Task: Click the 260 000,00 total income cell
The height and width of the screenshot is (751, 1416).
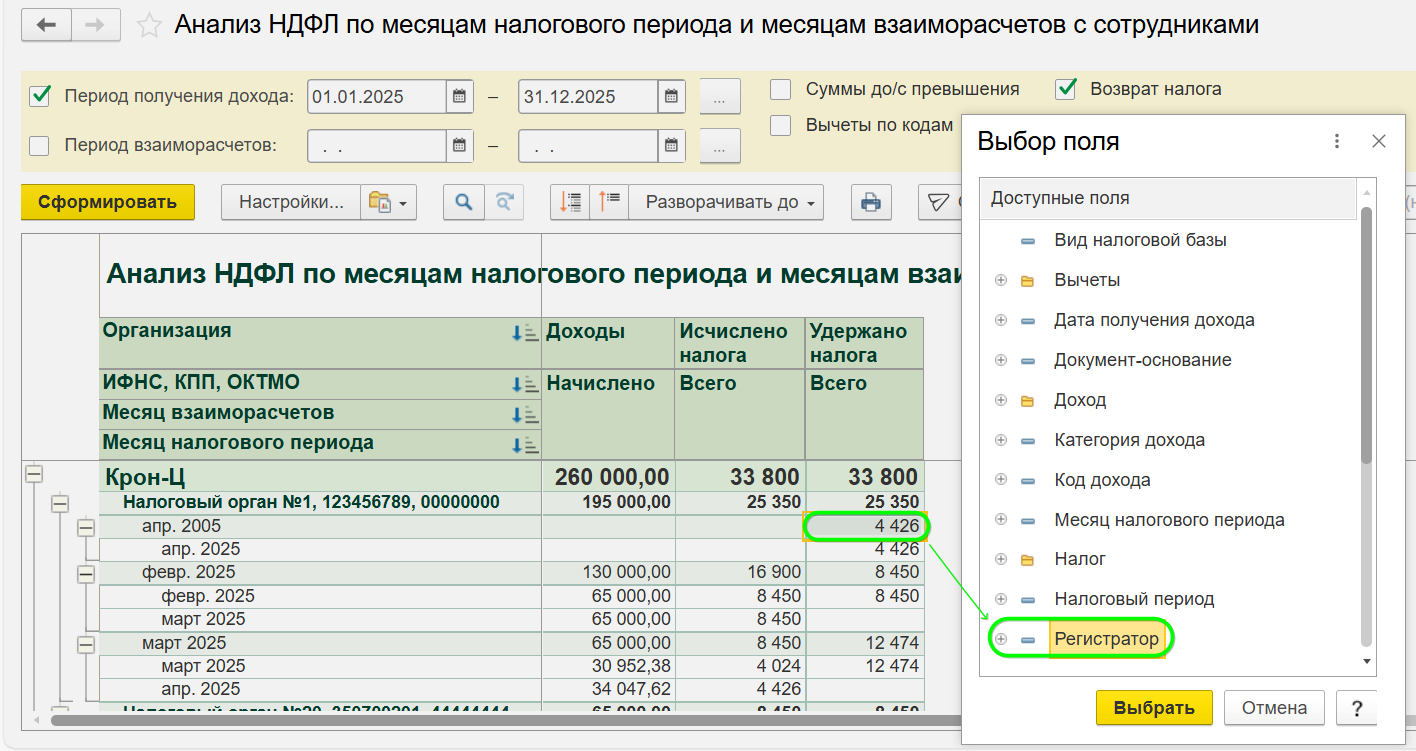Action: [x=608, y=477]
